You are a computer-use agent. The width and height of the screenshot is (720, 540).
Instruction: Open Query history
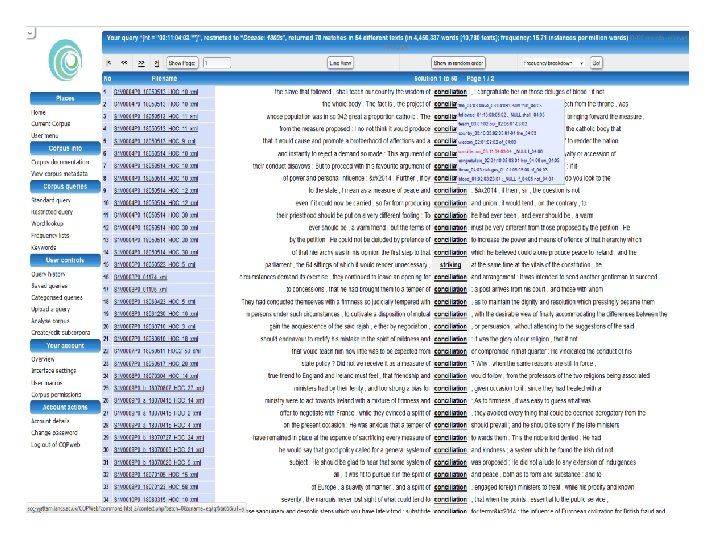[48, 274]
